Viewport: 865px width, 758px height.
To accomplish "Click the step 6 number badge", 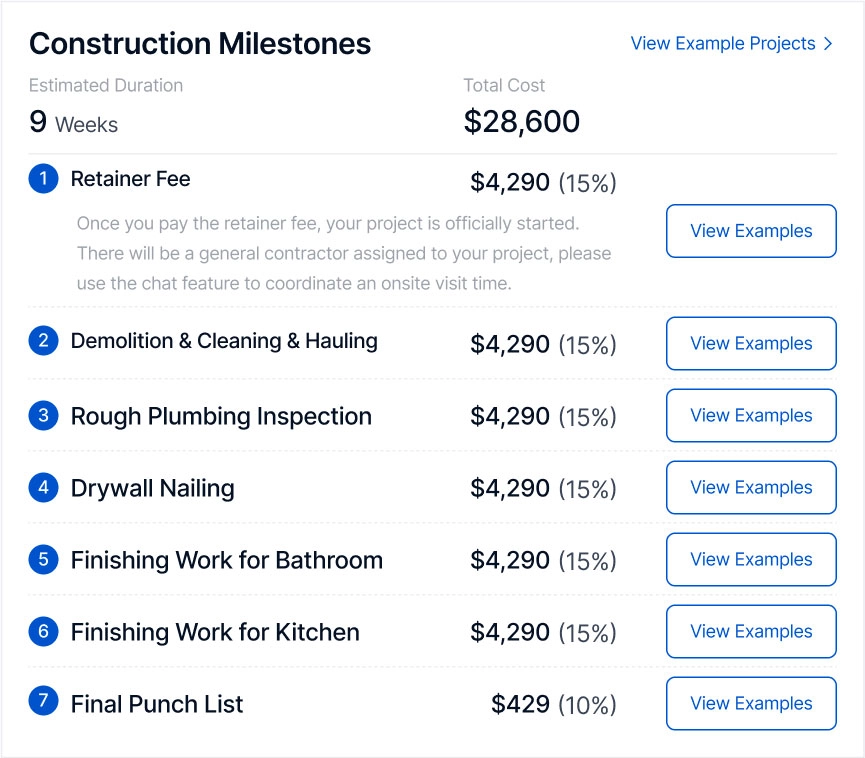I will tap(43, 632).
